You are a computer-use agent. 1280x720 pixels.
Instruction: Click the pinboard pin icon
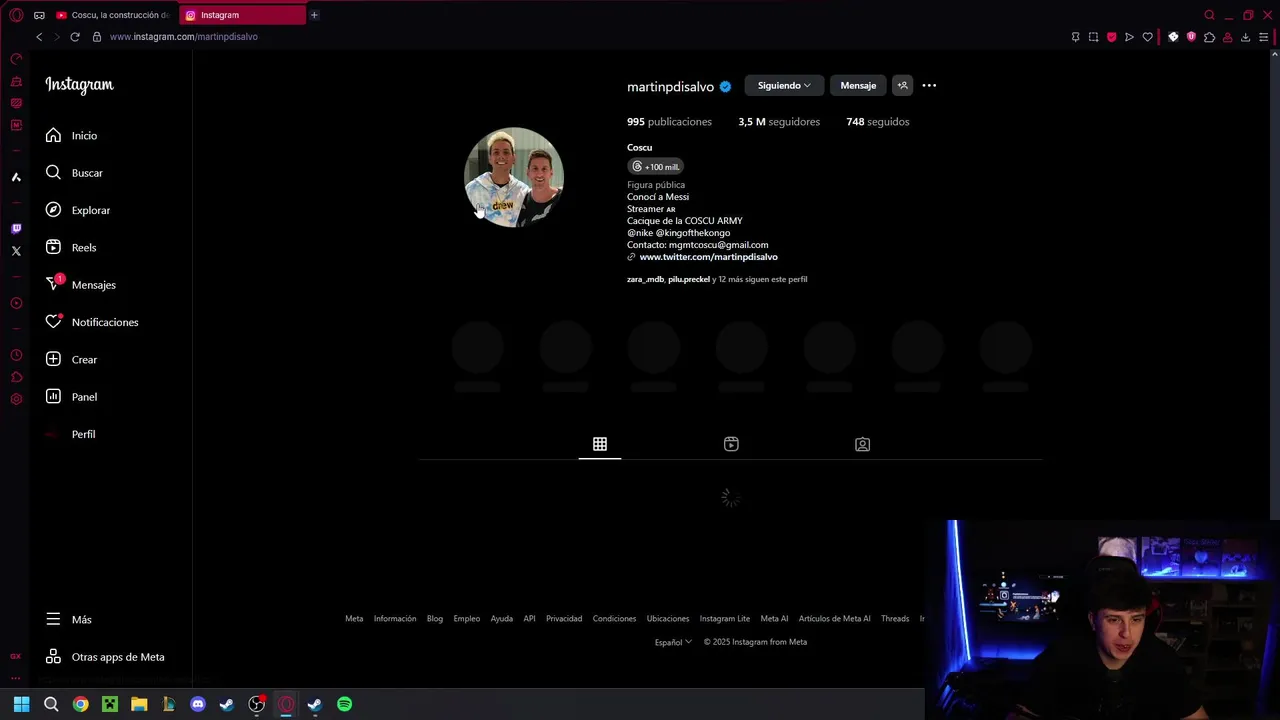[1075, 37]
